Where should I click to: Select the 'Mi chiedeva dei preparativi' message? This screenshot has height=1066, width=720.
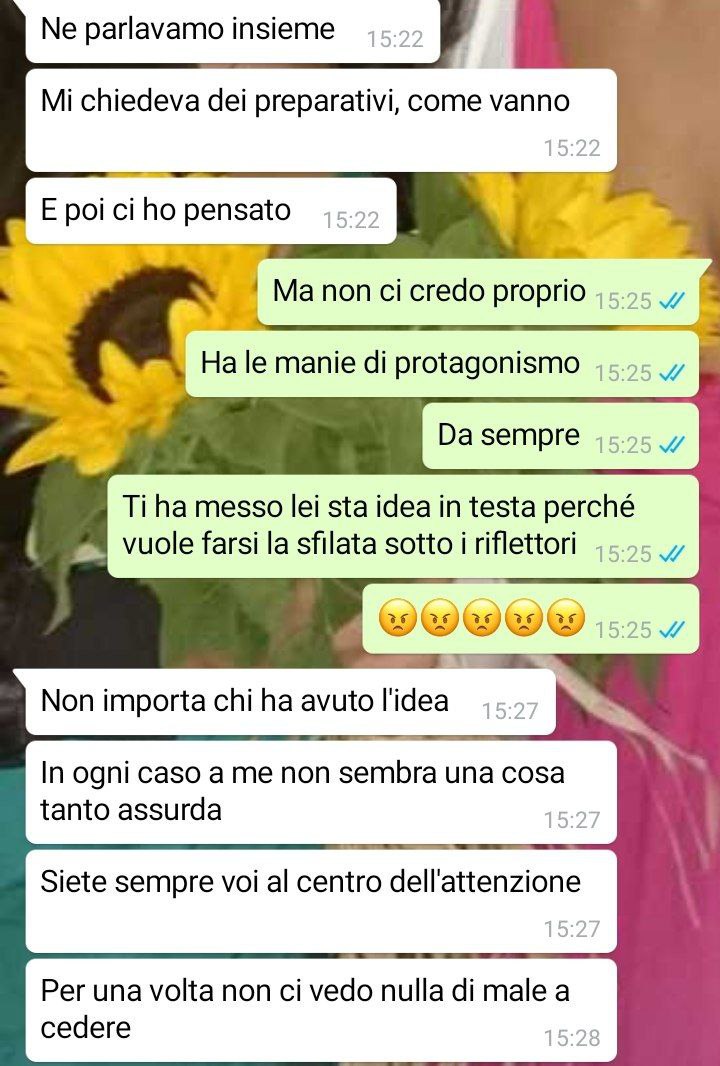click(x=321, y=120)
